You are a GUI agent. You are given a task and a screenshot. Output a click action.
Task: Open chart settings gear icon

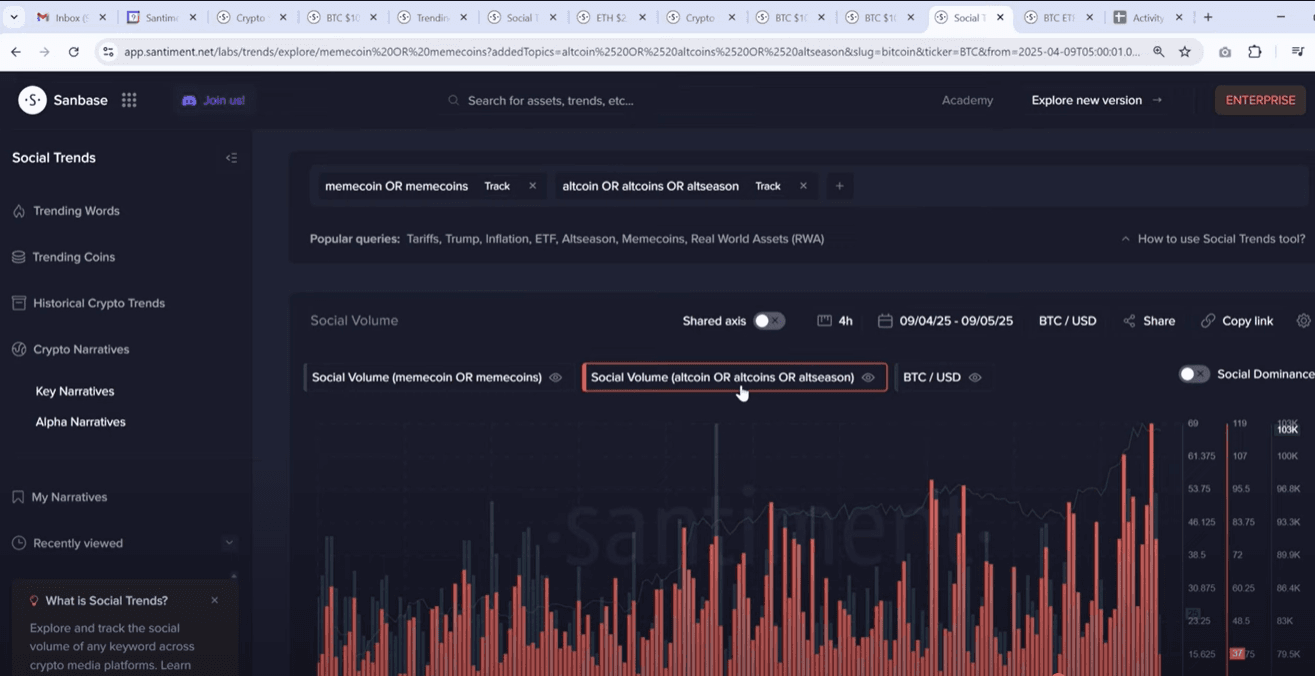[1303, 321]
